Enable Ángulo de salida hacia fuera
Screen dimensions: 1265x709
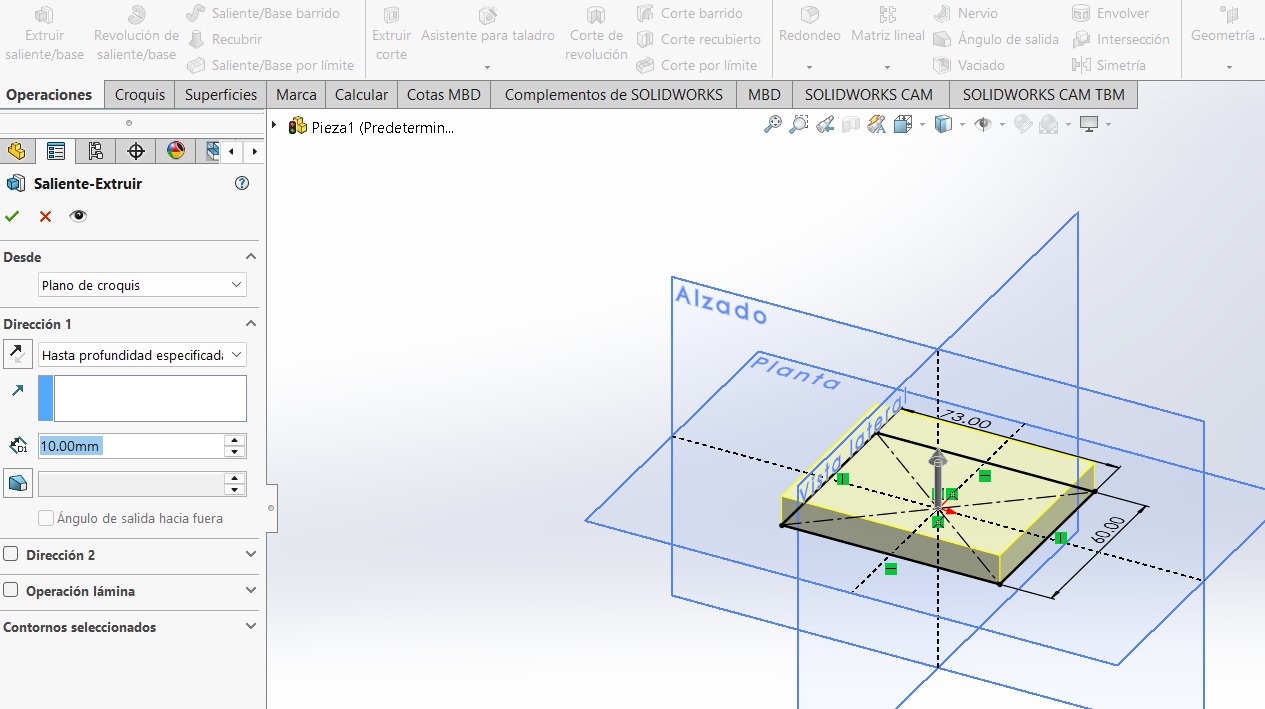point(44,518)
